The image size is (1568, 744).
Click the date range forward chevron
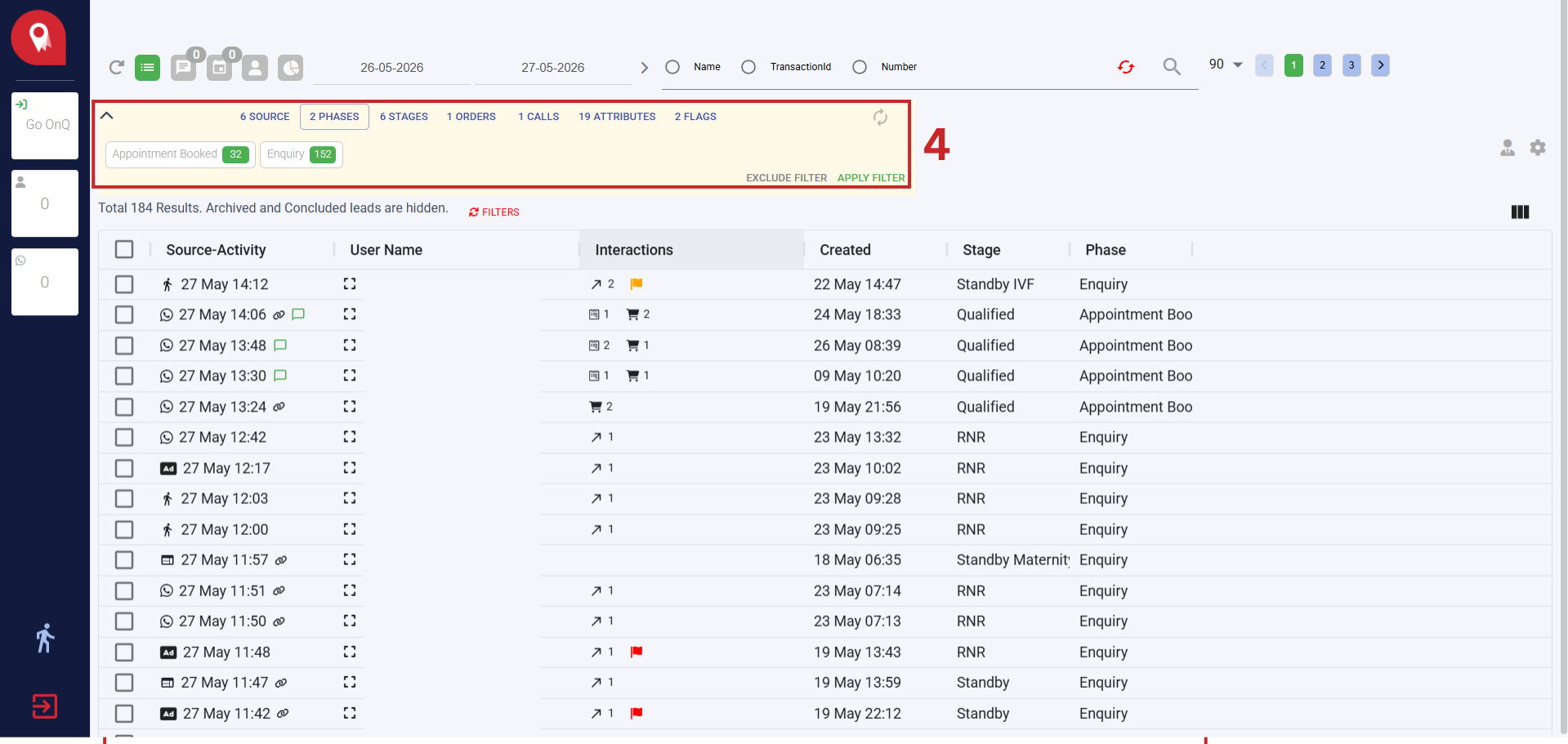[644, 68]
